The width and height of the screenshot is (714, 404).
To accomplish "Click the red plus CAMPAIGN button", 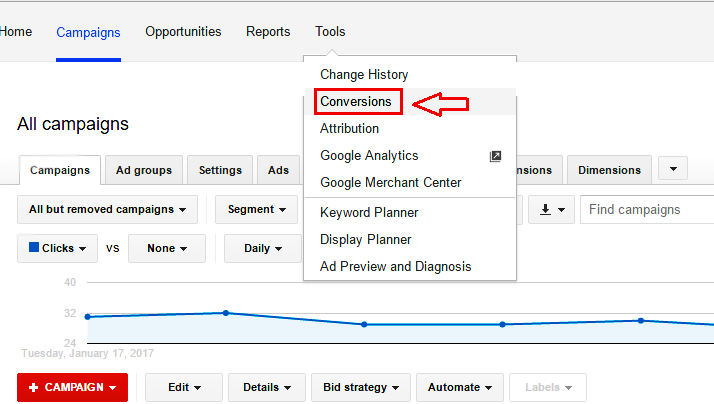I will click(x=72, y=388).
